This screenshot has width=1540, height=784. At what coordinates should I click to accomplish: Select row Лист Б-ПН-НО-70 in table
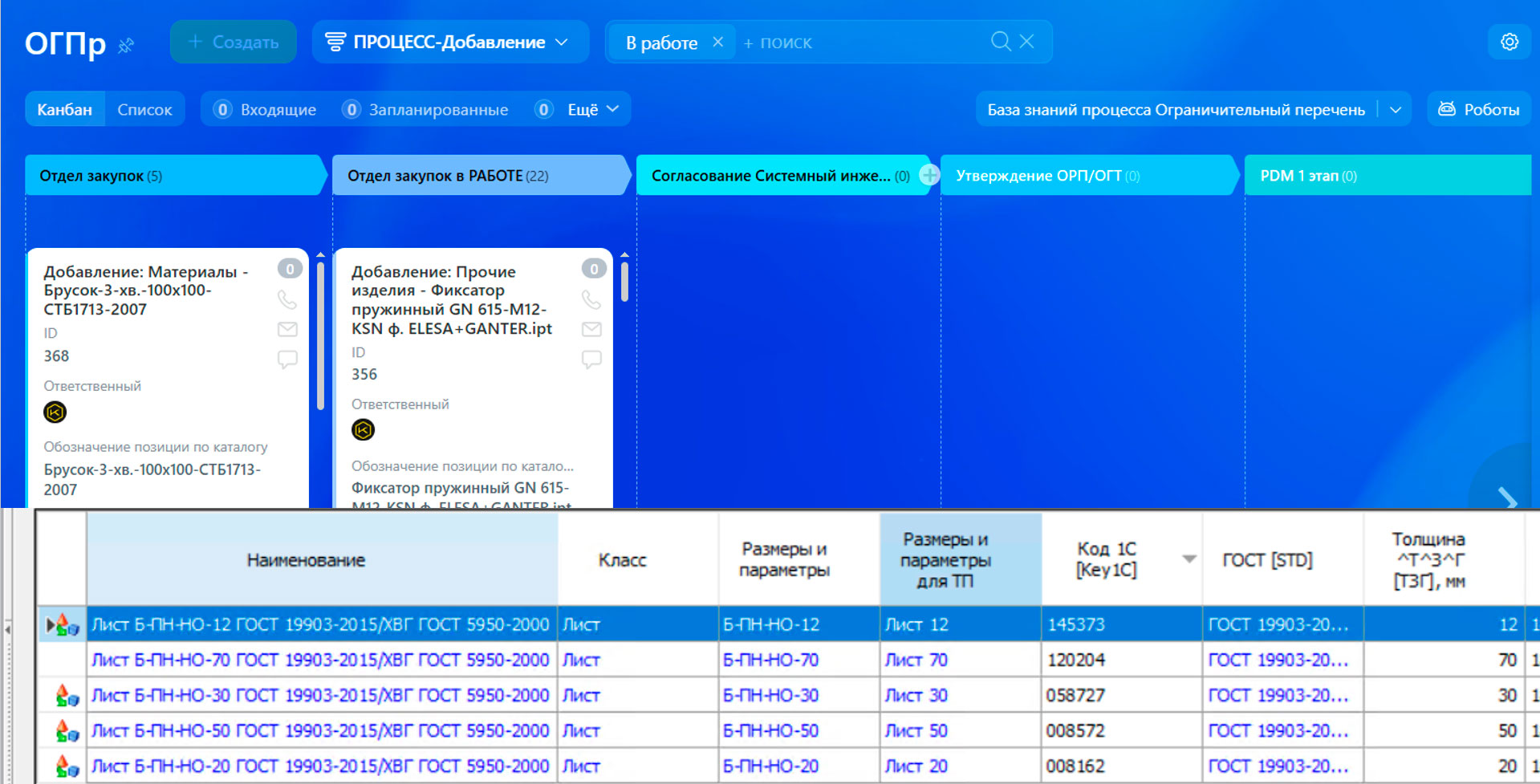pos(786,660)
